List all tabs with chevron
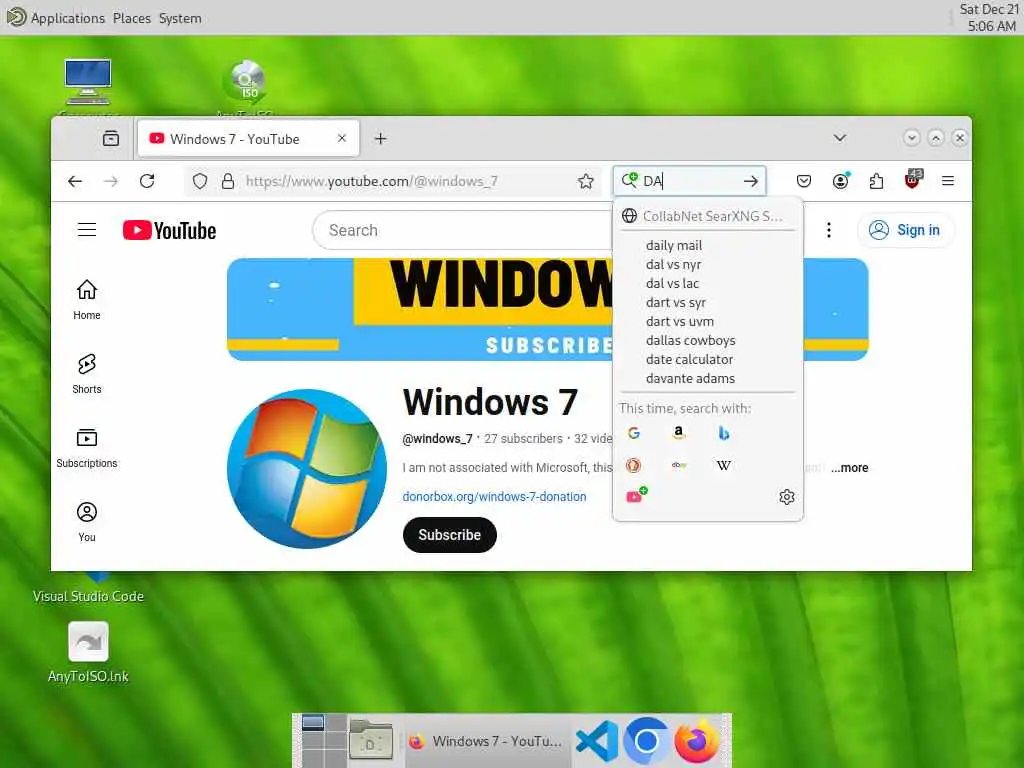This screenshot has height=768, width=1024. (840, 138)
